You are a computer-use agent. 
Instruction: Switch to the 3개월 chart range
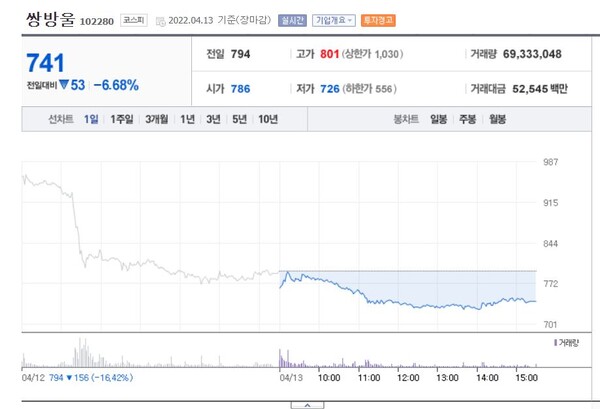coord(157,119)
